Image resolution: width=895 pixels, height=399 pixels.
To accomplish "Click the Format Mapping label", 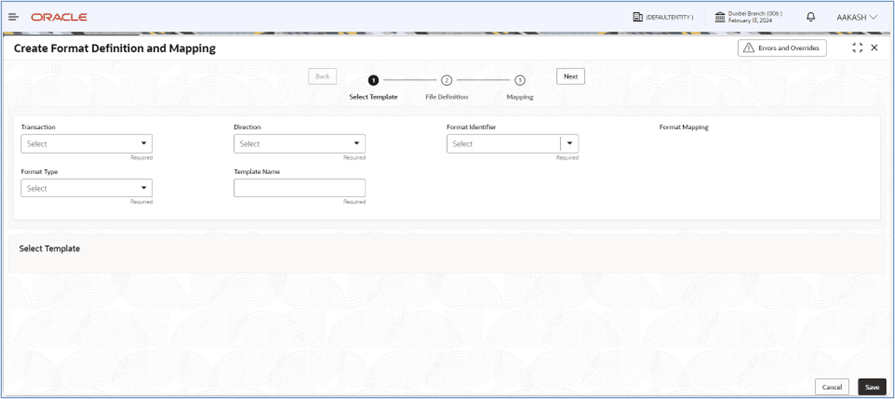I will coord(684,127).
